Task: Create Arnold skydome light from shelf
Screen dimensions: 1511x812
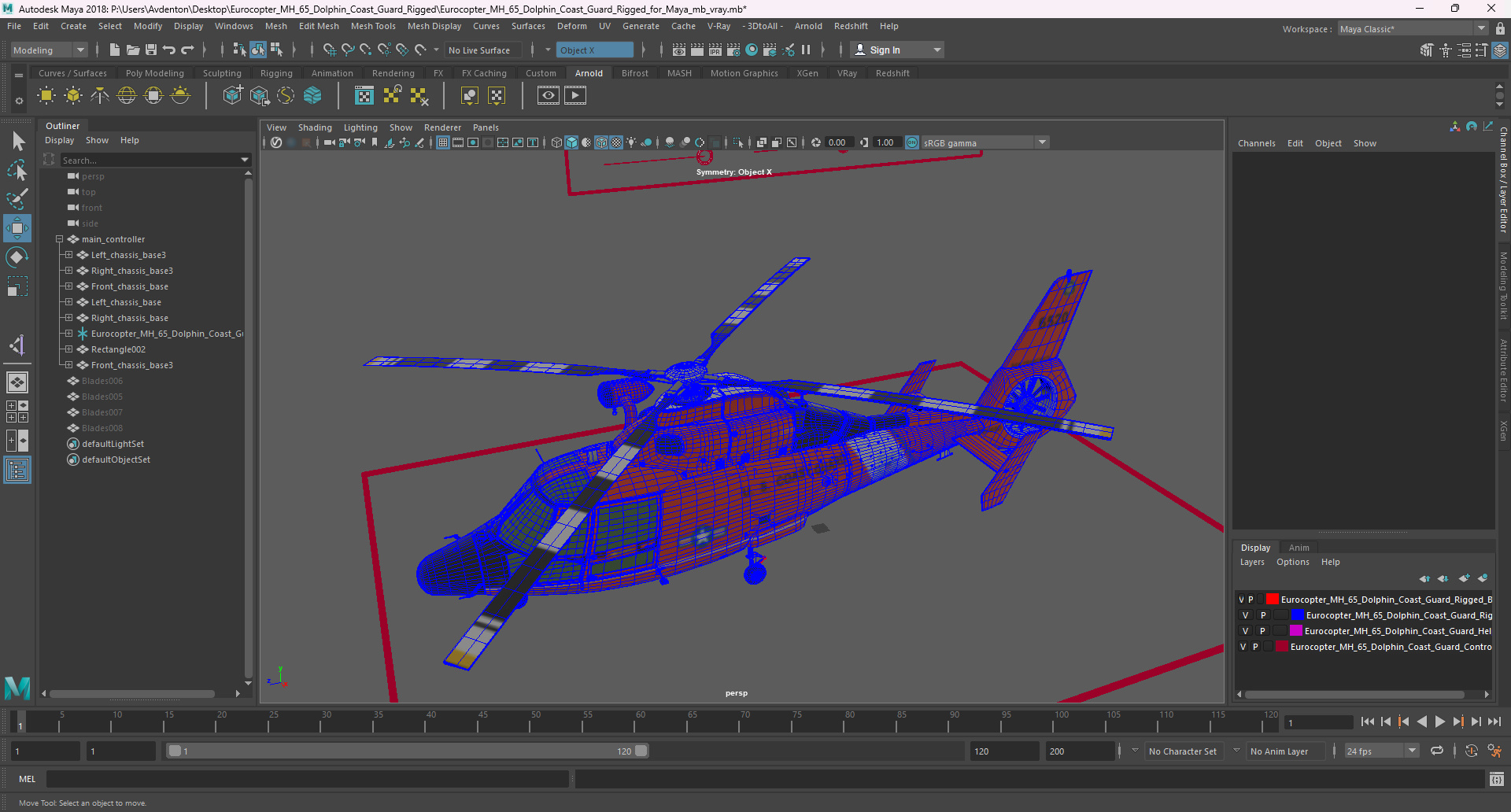Action: (127, 96)
